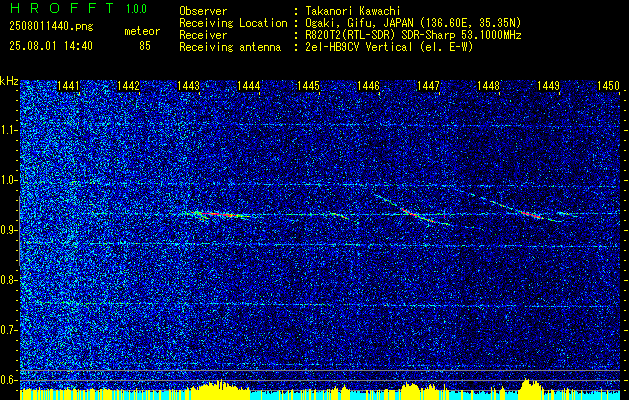Click time marker 1445
The width and height of the screenshot is (629, 400).
click(x=309, y=86)
